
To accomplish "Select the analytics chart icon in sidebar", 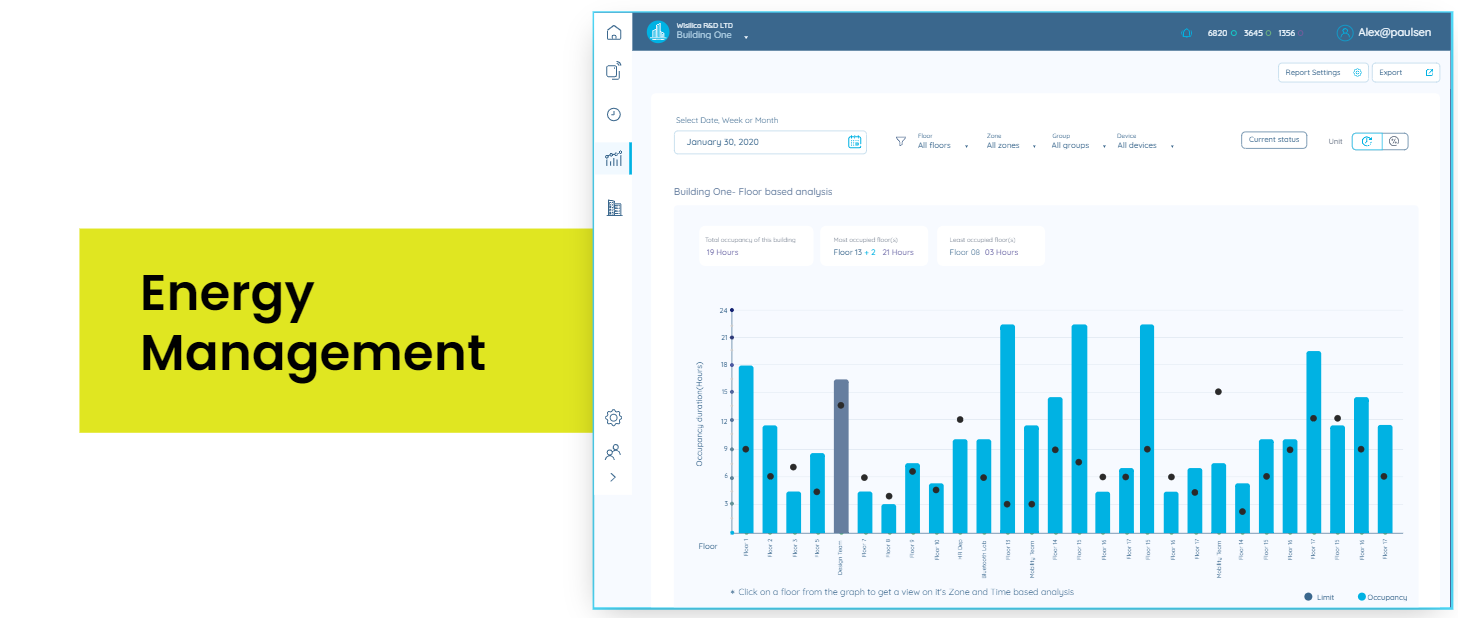I will click(x=614, y=158).
